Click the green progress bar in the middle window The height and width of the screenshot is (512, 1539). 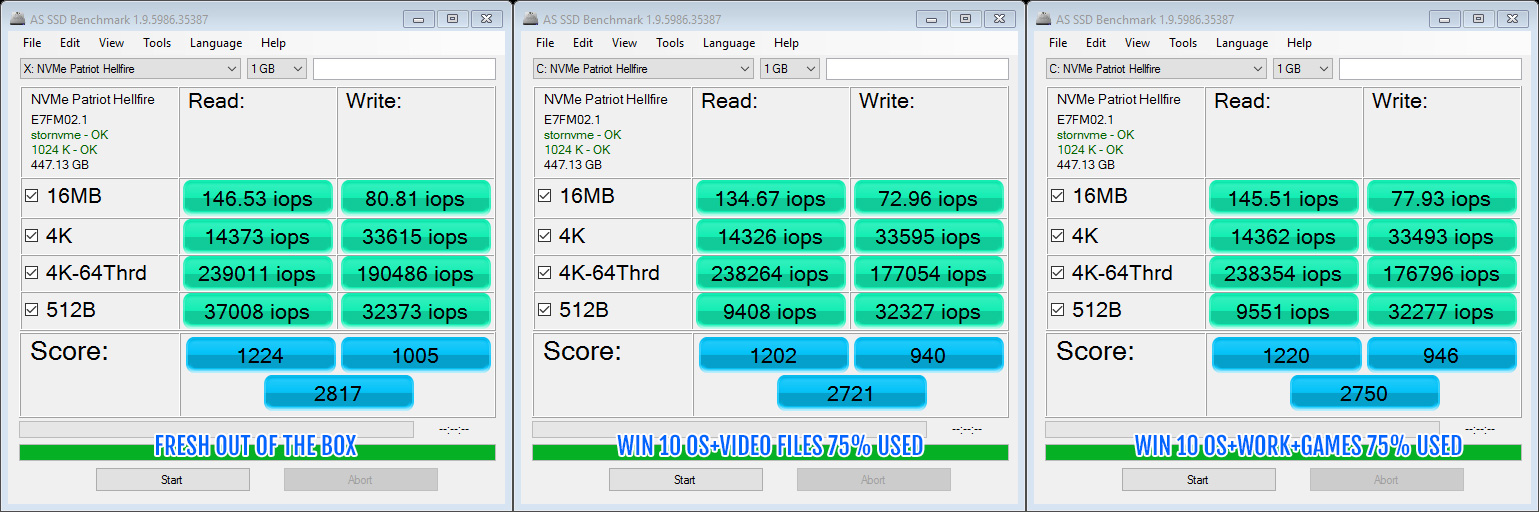click(770, 452)
